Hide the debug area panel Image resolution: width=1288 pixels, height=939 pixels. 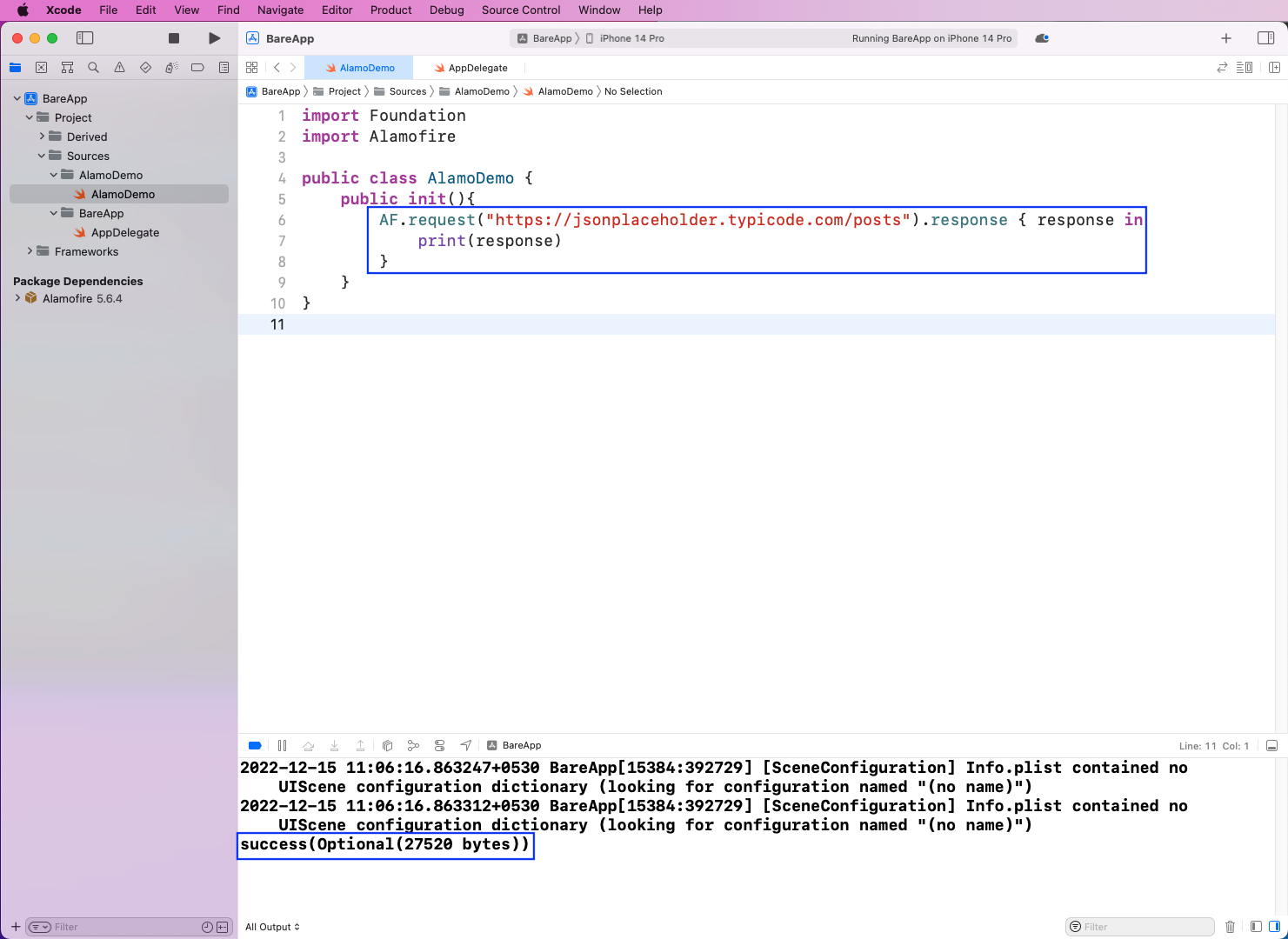point(1271,746)
